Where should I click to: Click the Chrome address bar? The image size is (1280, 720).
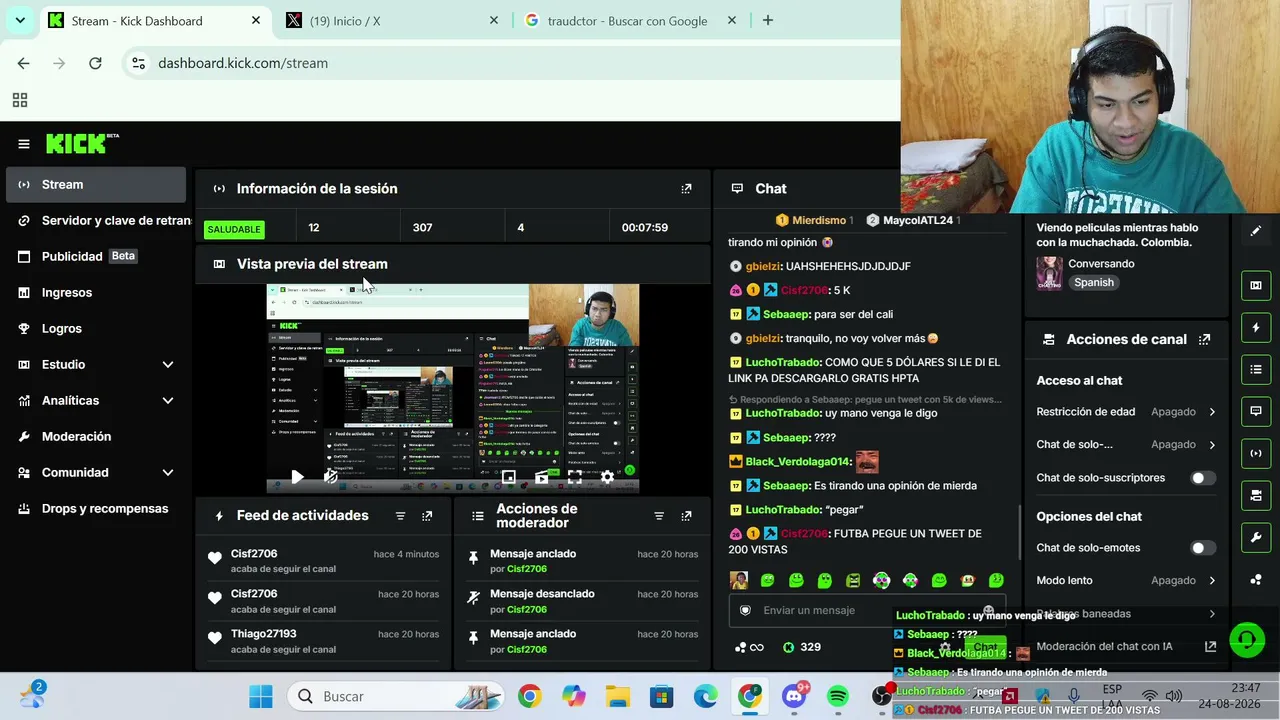(x=510, y=63)
